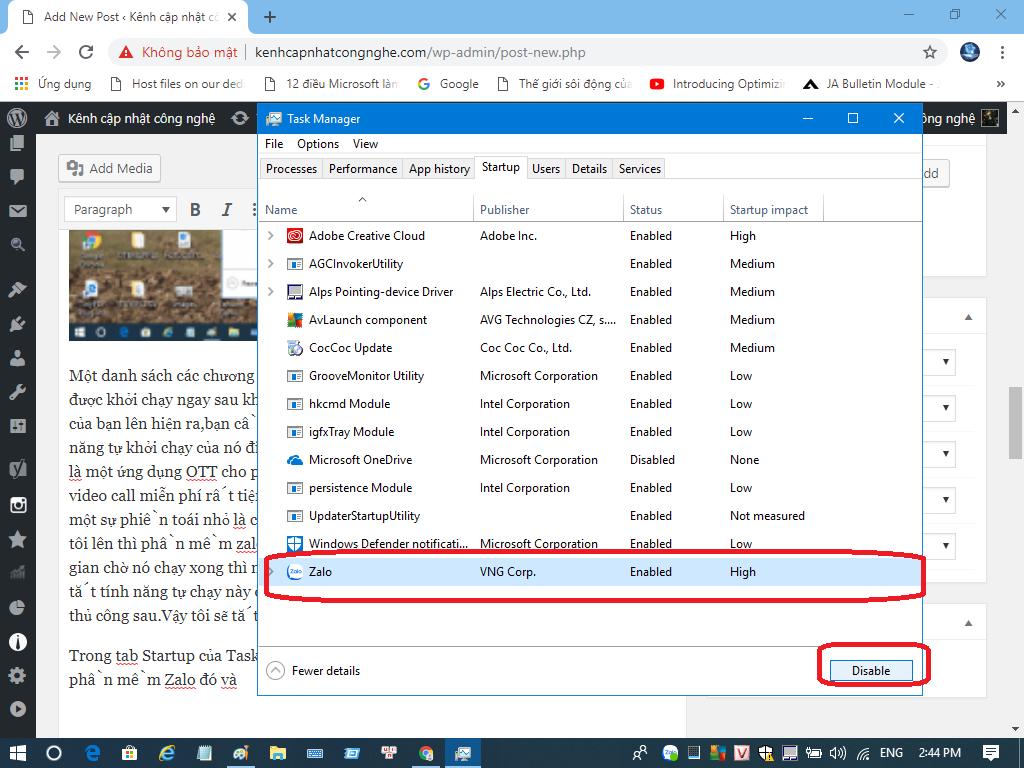This screenshot has height=768, width=1024.
Task: Launch Microsoft Edge from the taskbar
Action: tap(92, 752)
